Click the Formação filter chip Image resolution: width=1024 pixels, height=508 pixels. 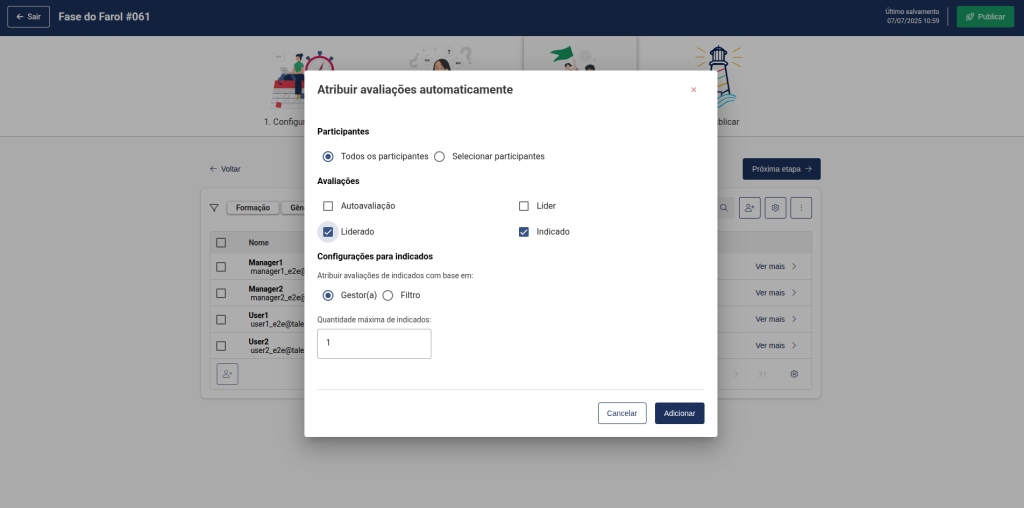pyautogui.click(x=252, y=208)
